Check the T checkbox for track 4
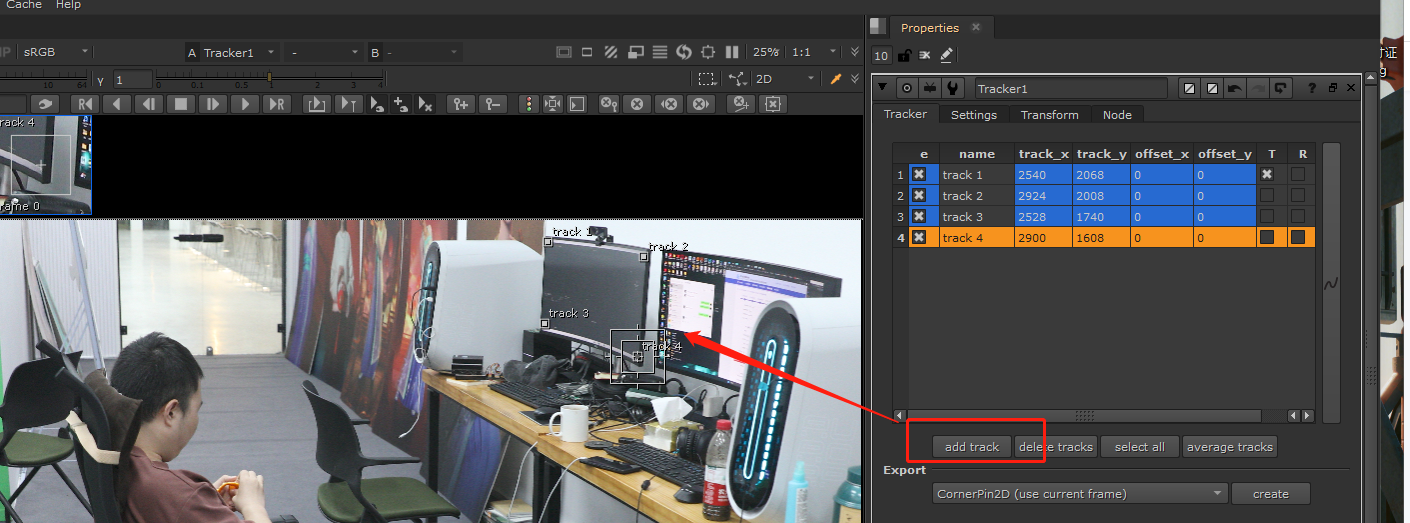The height and width of the screenshot is (523, 1410). click(x=1267, y=238)
